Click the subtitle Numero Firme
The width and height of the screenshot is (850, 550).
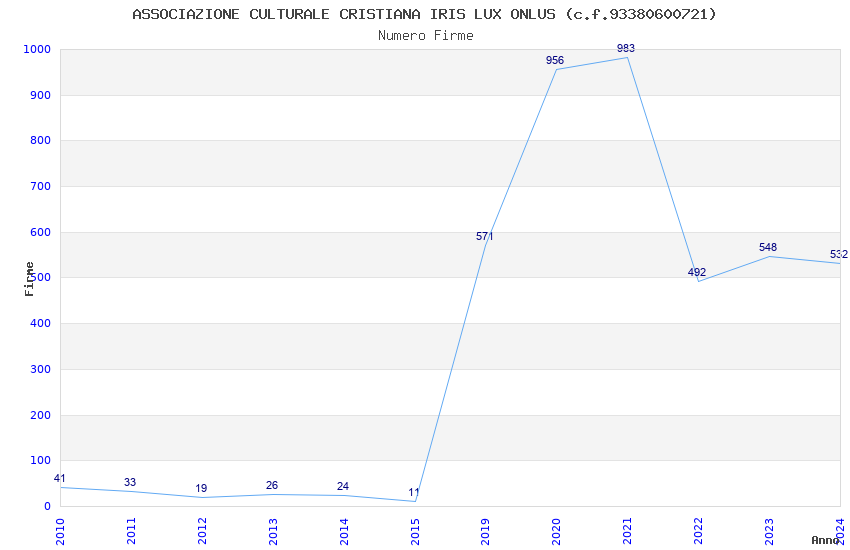tap(426, 36)
